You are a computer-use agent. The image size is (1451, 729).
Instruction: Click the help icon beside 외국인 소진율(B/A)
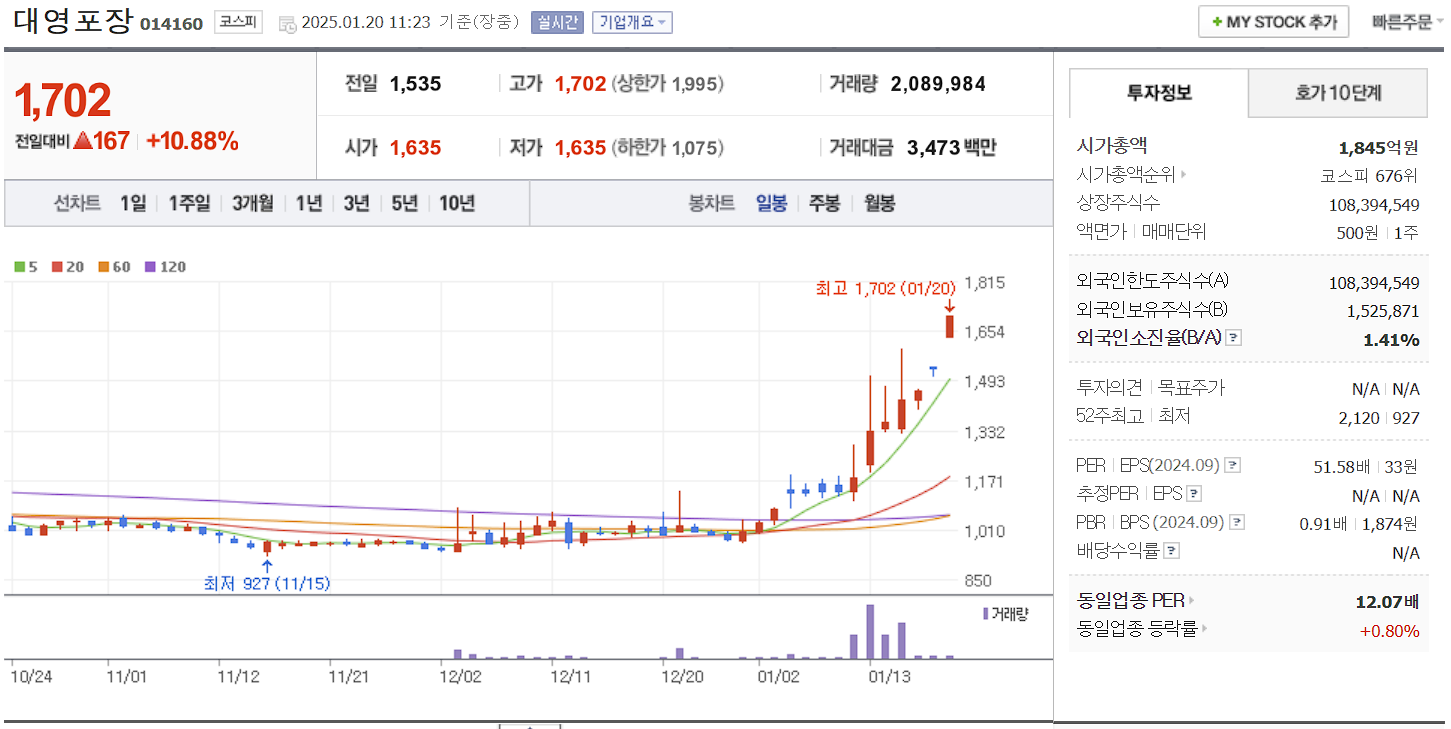pos(1236,337)
